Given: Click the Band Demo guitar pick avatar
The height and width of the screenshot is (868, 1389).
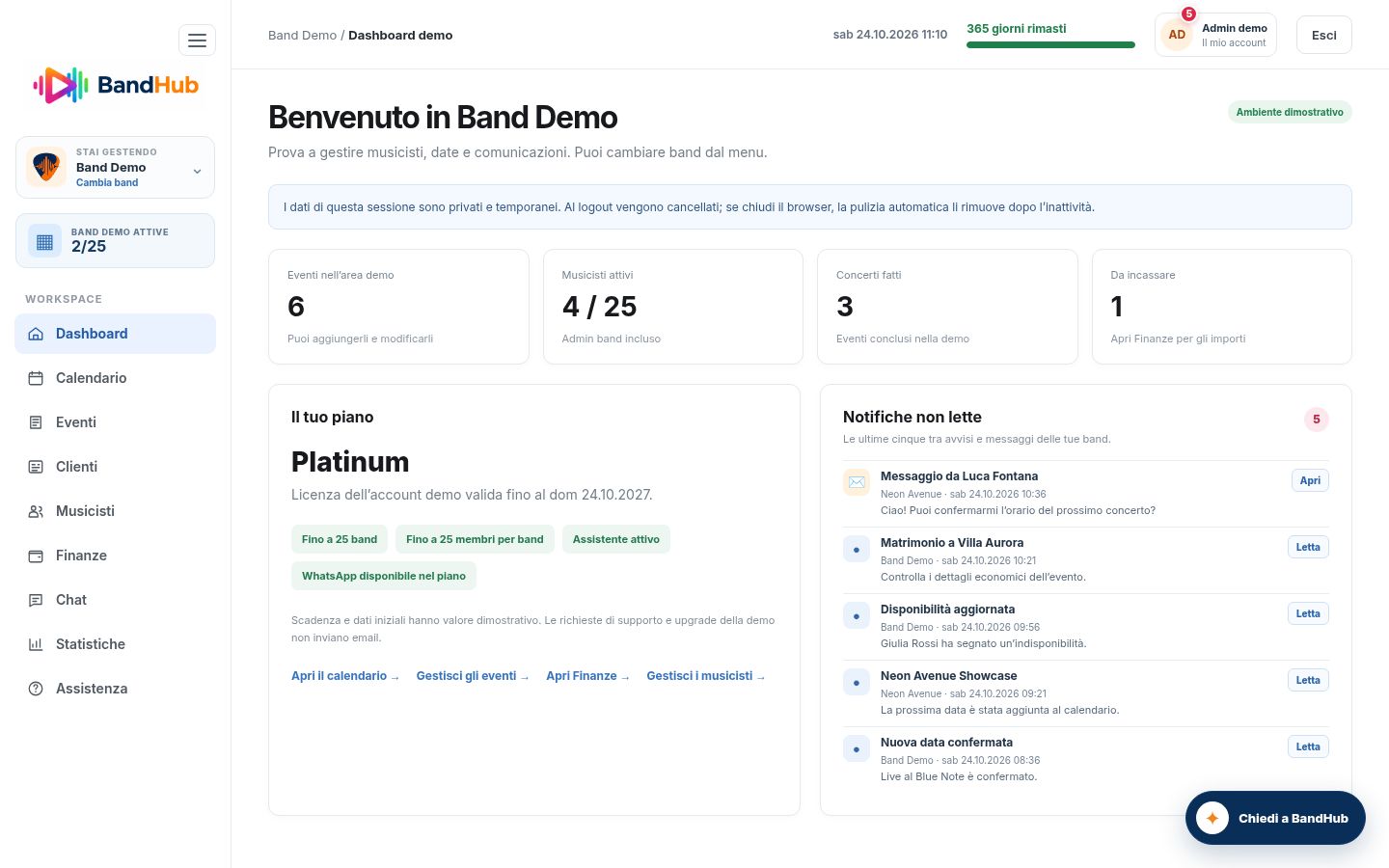Looking at the screenshot, I should click(46, 167).
